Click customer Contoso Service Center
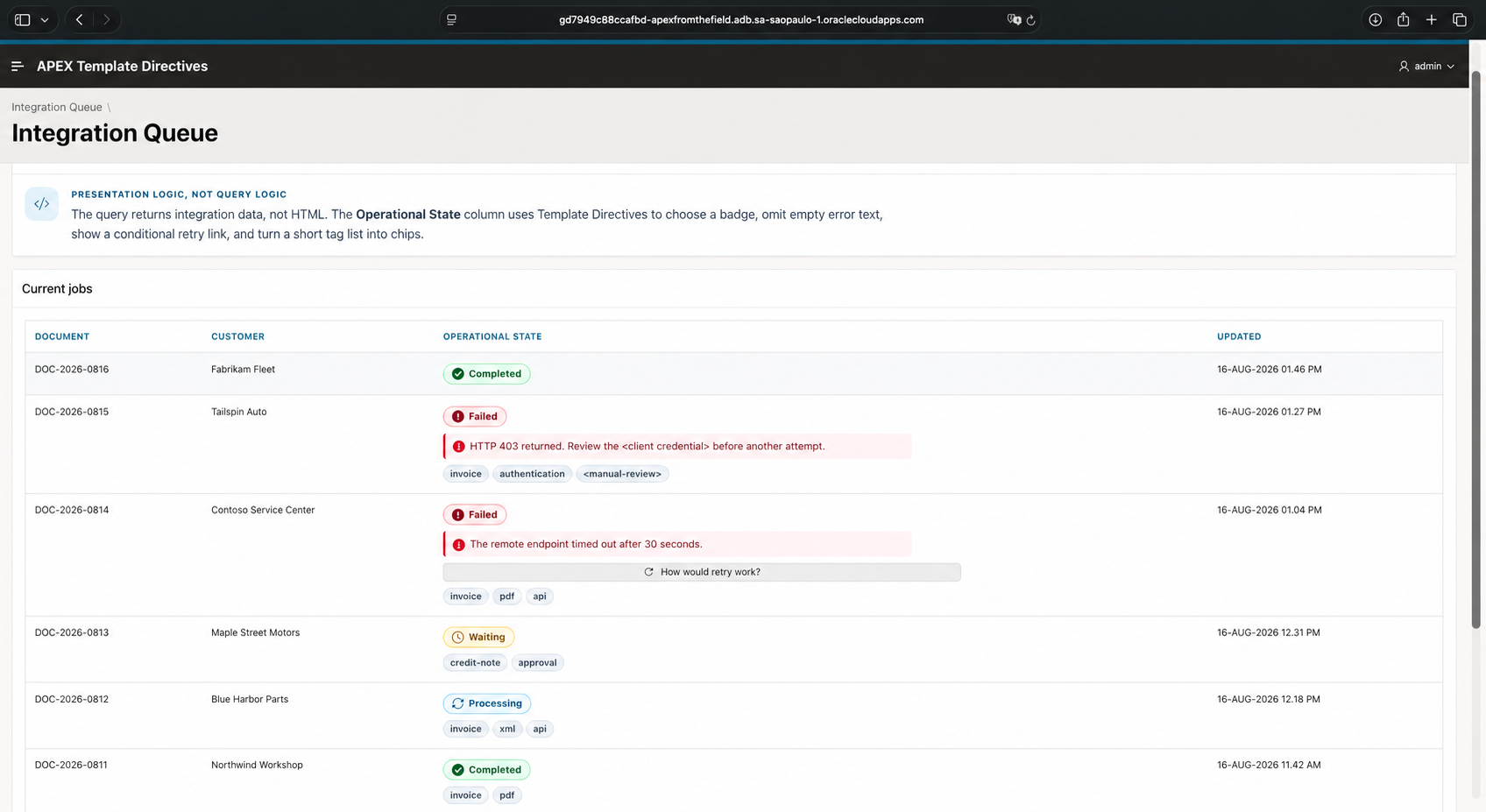The height and width of the screenshot is (812, 1486). click(263, 510)
